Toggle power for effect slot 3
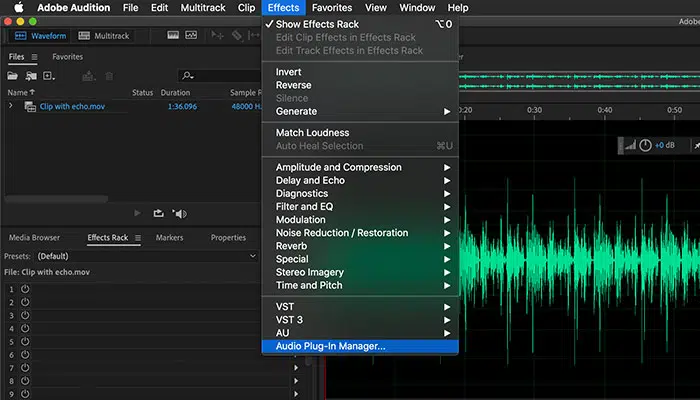The width and height of the screenshot is (700, 400). pos(25,315)
